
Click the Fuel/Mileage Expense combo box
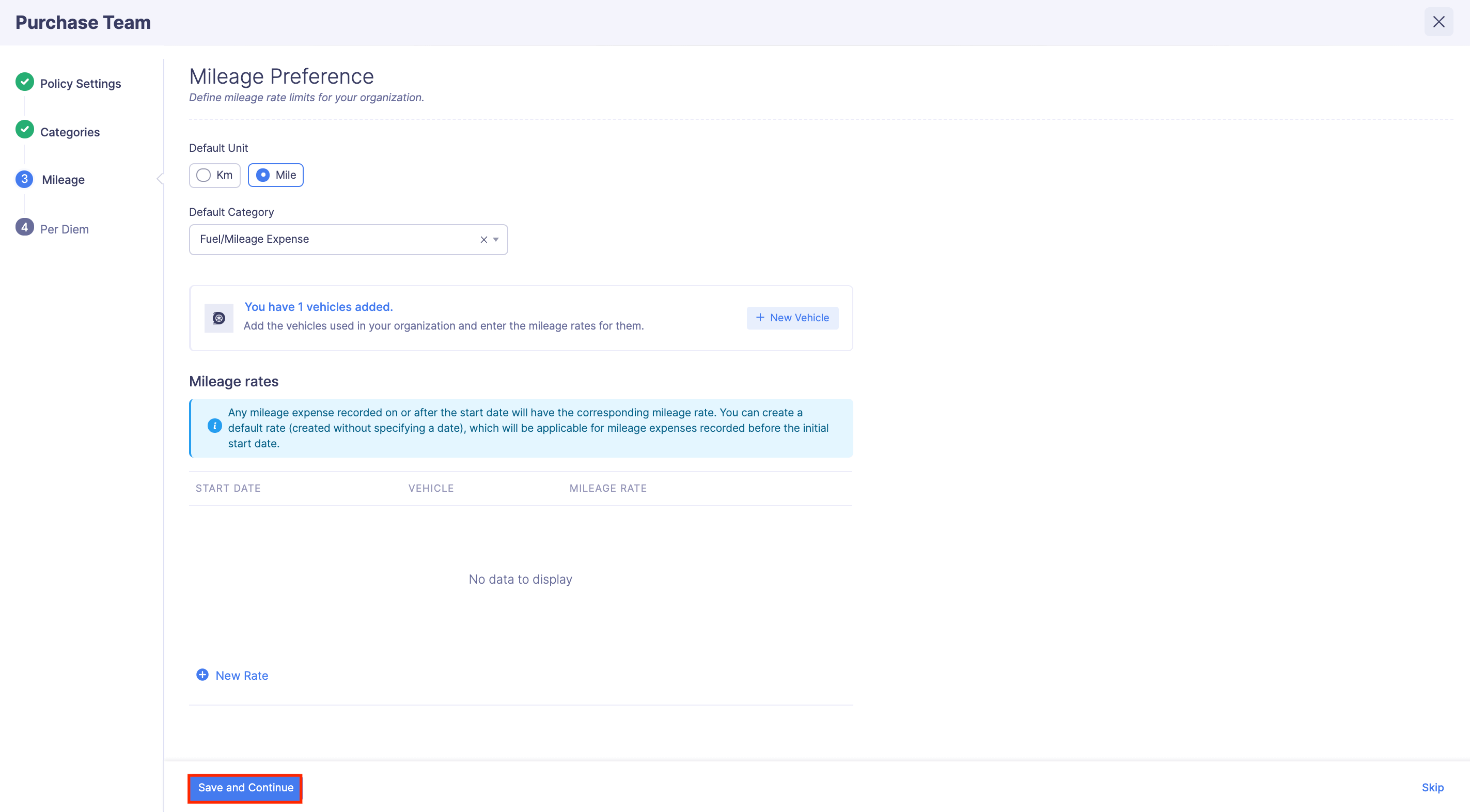[337, 240]
